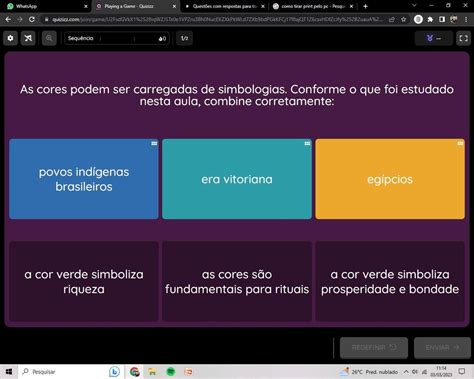Bookmark this page with the star icon
Viewport: 474px width, 379px height.
point(403,19)
